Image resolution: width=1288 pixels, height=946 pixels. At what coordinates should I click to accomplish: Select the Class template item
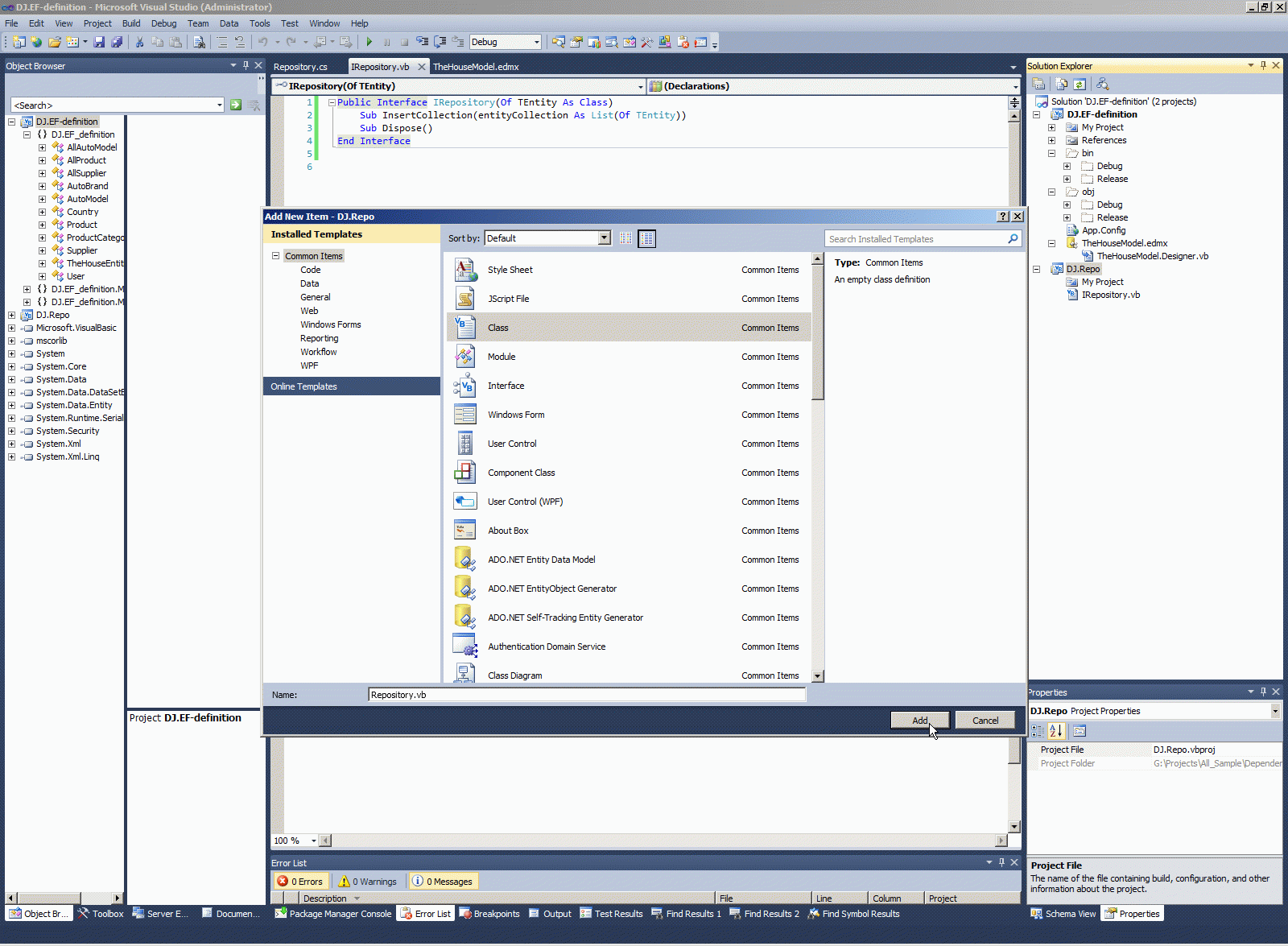coord(629,328)
